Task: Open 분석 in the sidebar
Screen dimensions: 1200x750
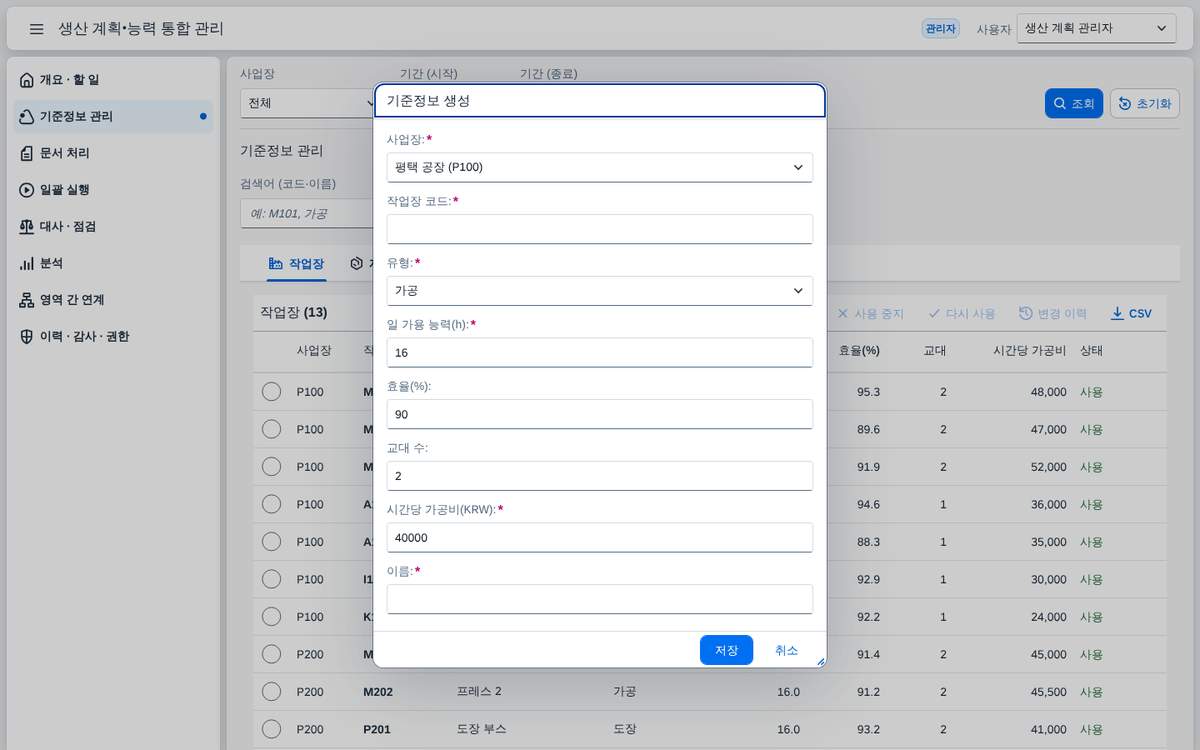Action: pos(113,263)
